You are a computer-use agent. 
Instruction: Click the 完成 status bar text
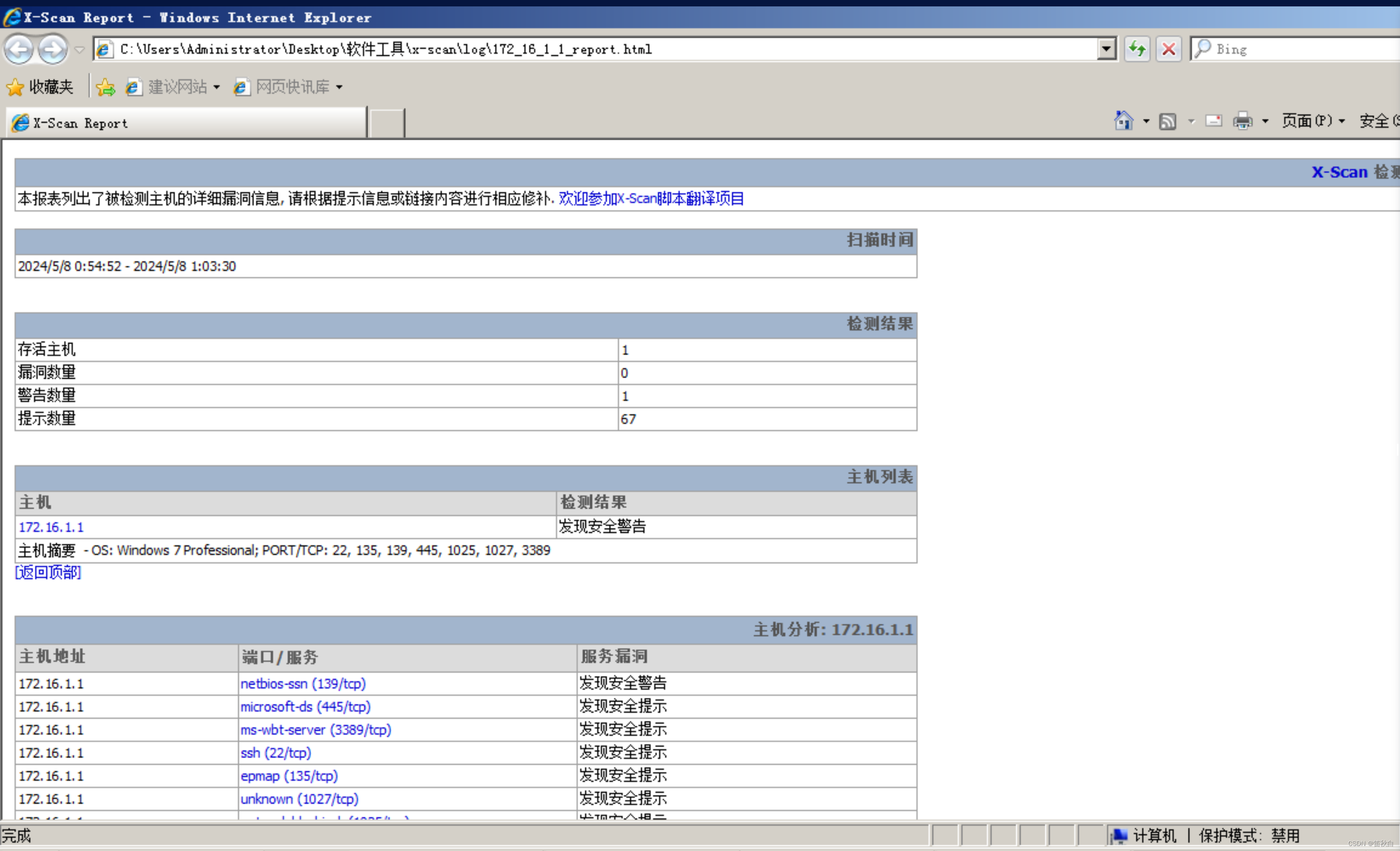(16, 835)
